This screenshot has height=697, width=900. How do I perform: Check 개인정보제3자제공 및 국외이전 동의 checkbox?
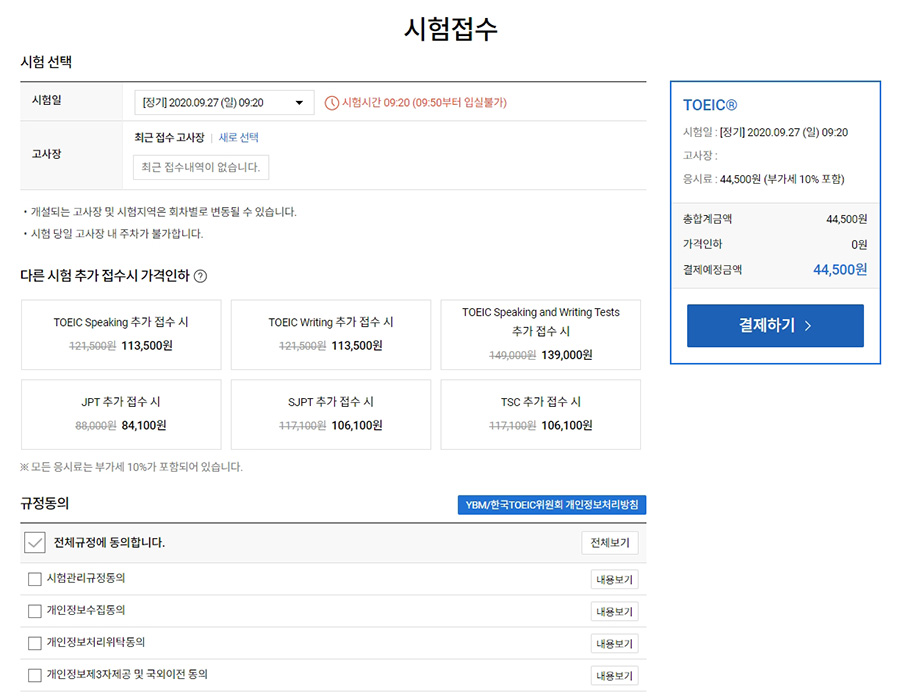pos(35,675)
